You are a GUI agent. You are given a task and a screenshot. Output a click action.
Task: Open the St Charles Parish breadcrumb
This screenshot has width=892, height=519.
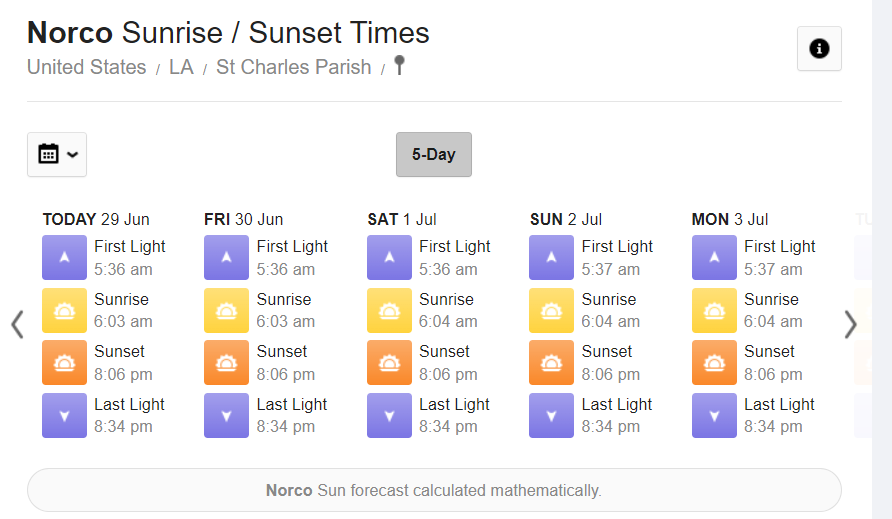coord(294,67)
